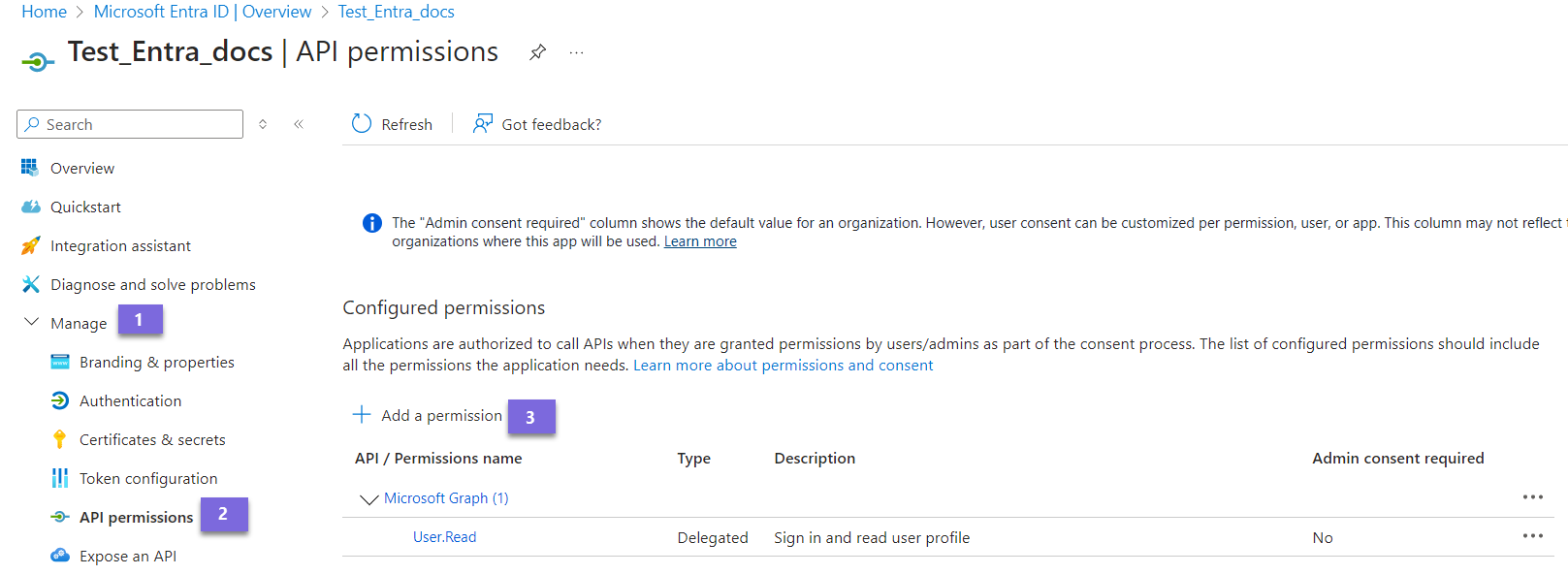Pin the API permissions page

tap(537, 52)
